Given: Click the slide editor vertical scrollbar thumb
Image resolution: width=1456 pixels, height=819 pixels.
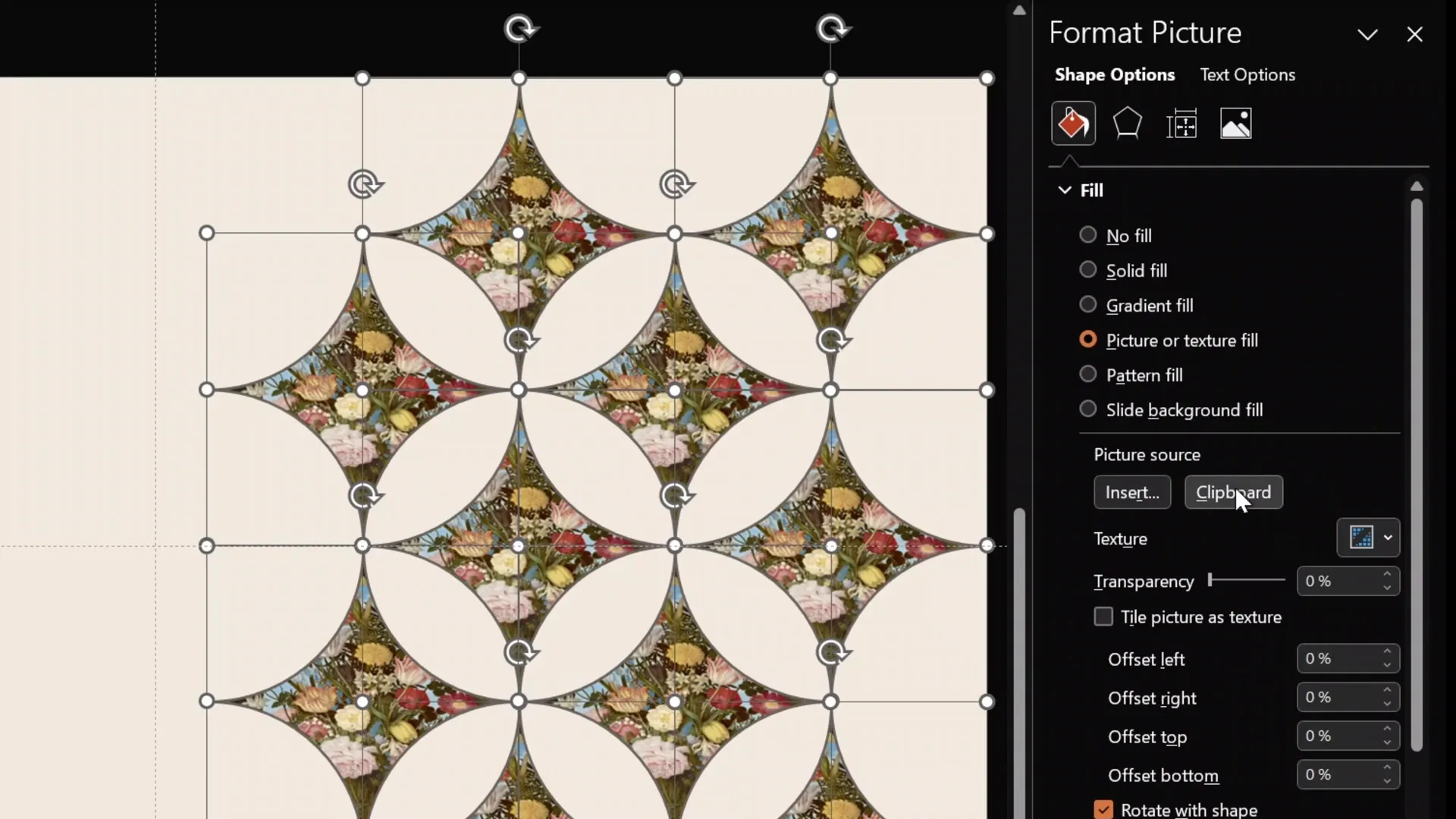Looking at the screenshot, I should click(x=1019, y=664).
